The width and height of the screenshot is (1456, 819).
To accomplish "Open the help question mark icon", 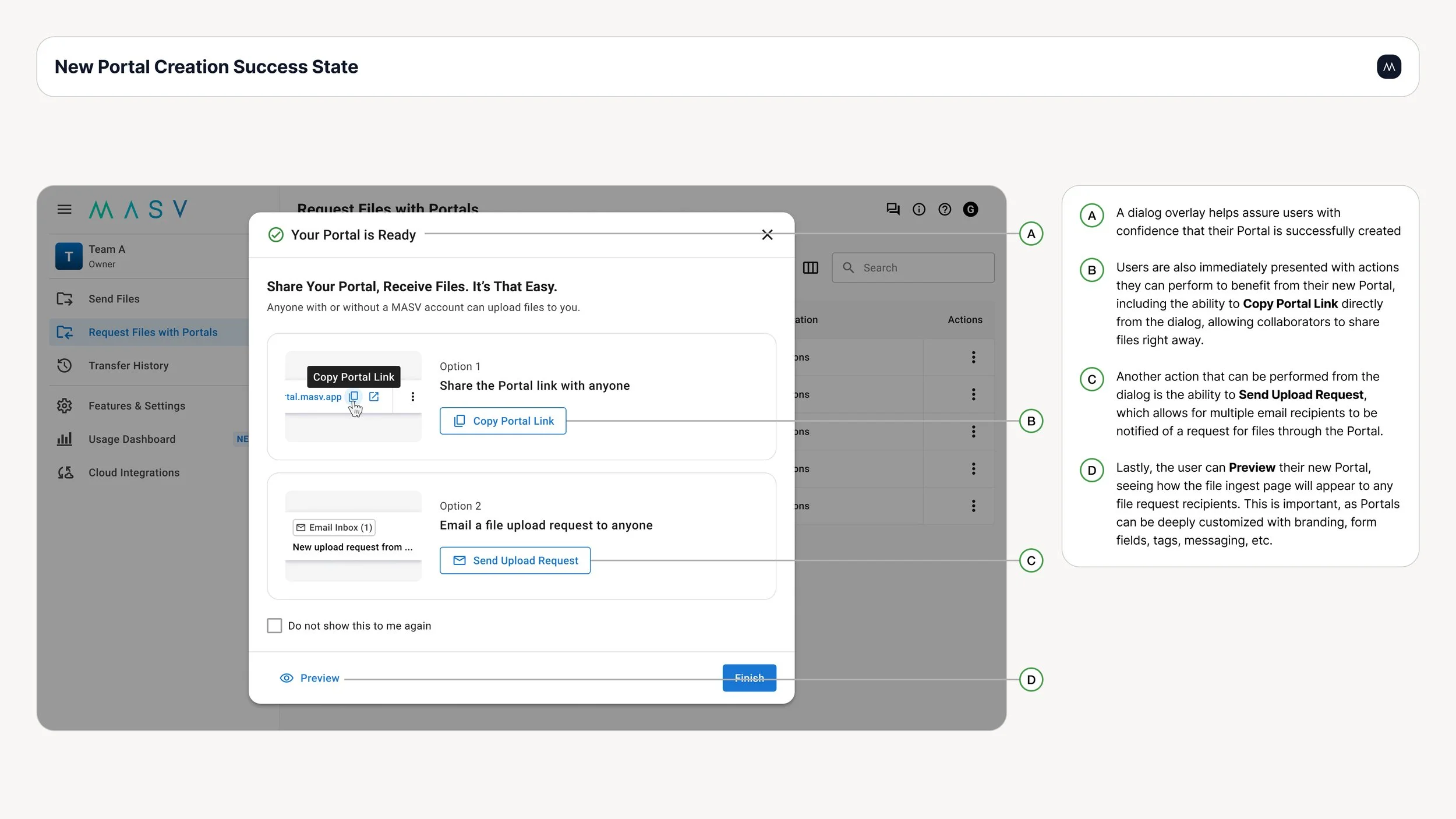I will click(945, 209).
